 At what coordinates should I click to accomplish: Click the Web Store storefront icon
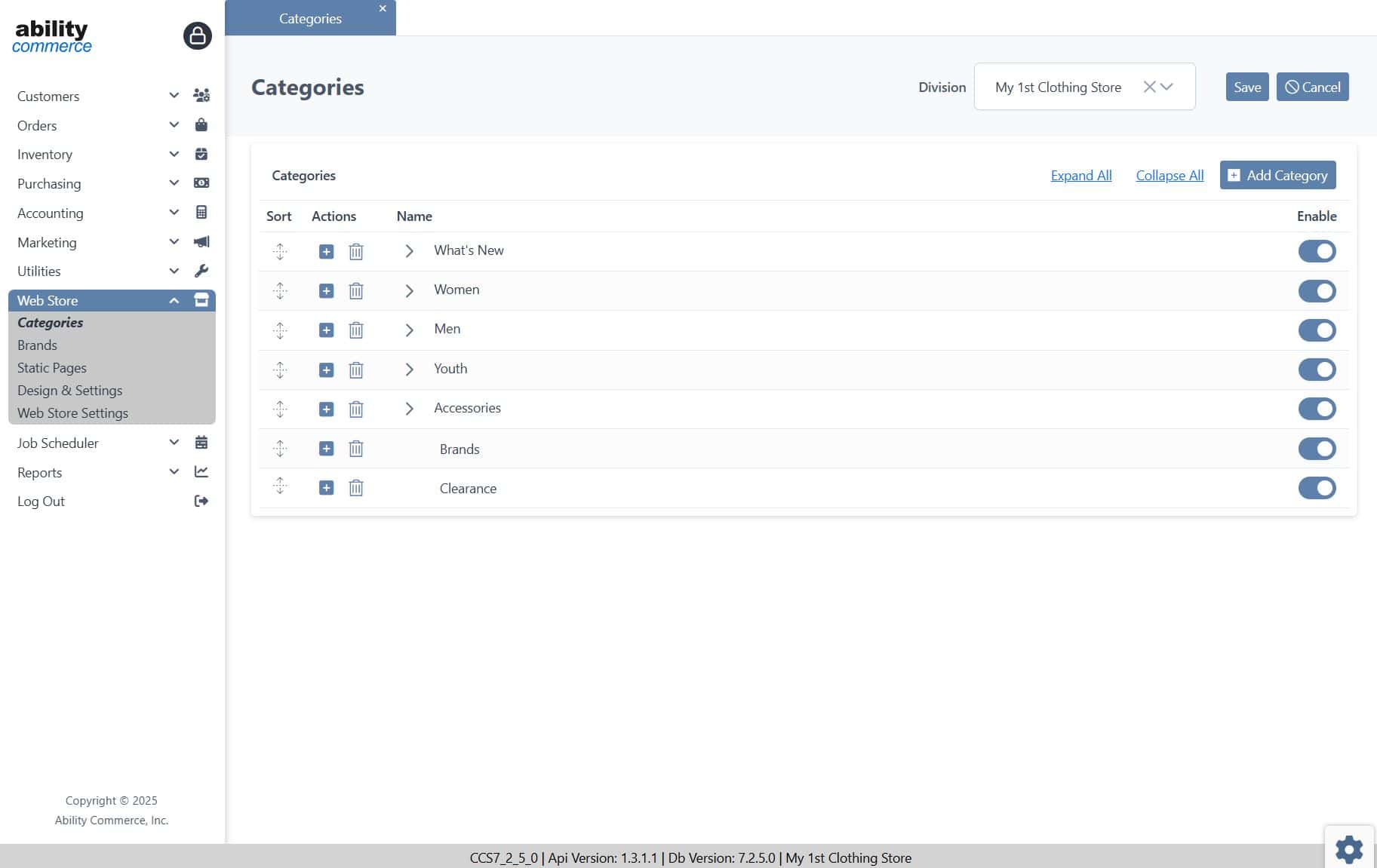pos(201,299)
